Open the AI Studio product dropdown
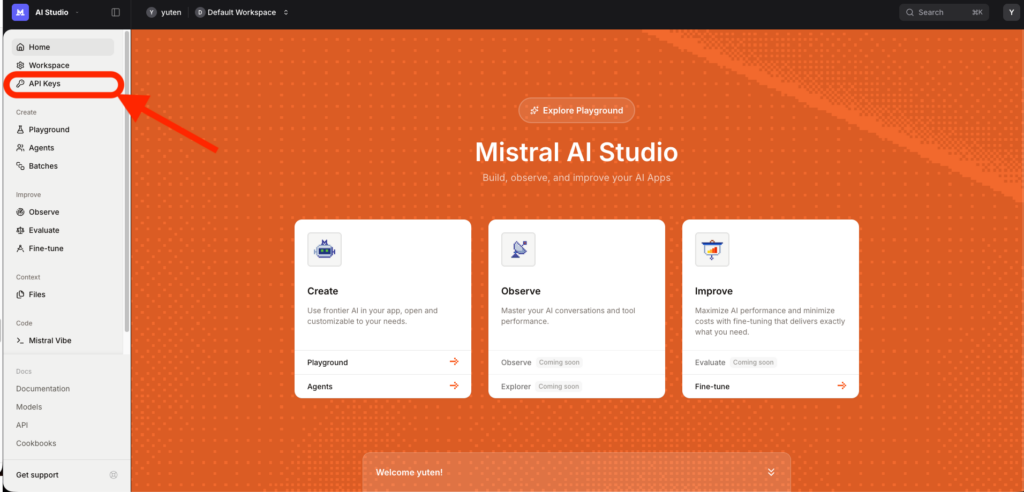This screenshot has width=1024, height=492. [x=58, y=12]
